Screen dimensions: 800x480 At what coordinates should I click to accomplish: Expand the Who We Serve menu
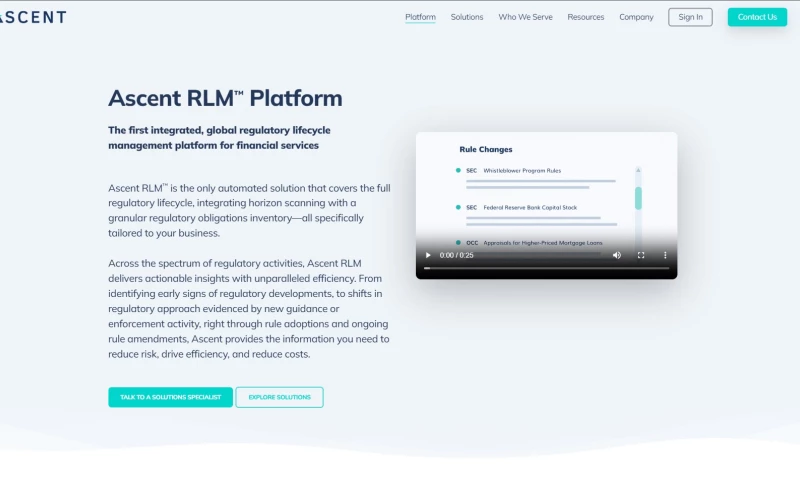click(525, 17)
